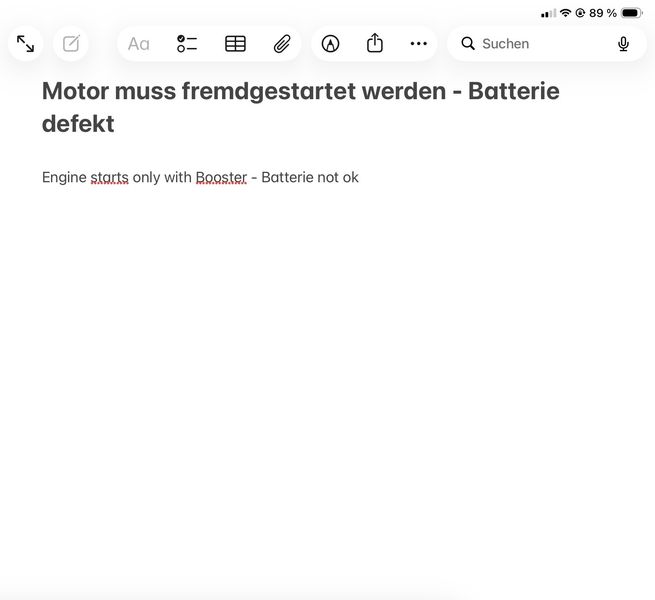Start dictation with the microphone icon
The height and width of the screenshot is (600, 655).
[623, 44]
